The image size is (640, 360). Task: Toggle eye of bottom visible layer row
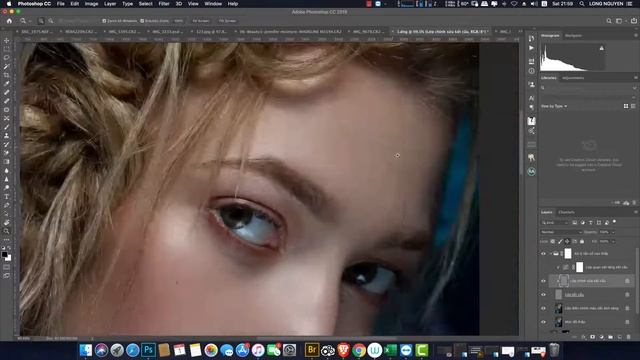[x=543, y=322]
